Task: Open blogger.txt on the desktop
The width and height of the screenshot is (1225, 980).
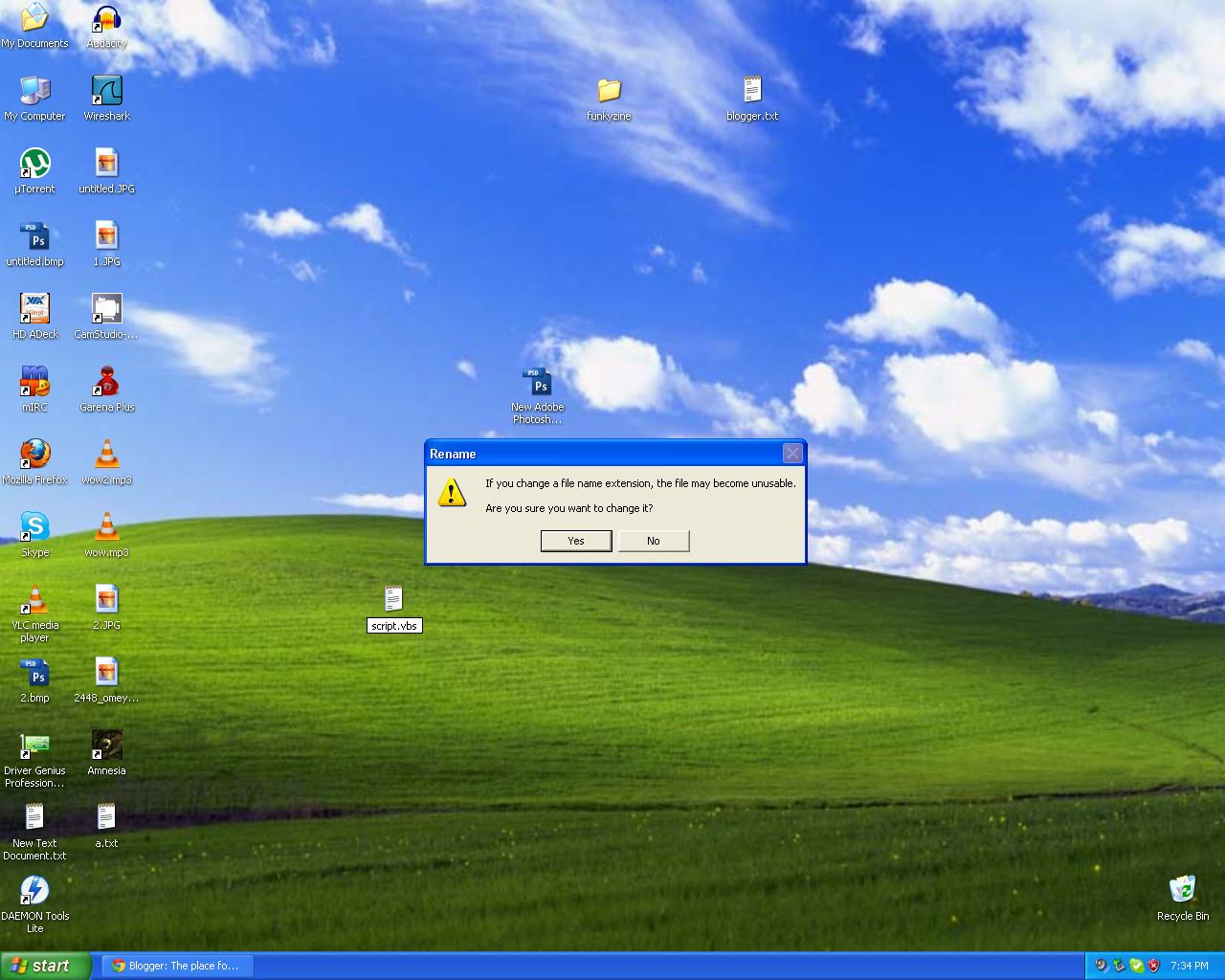Action: 752,93
